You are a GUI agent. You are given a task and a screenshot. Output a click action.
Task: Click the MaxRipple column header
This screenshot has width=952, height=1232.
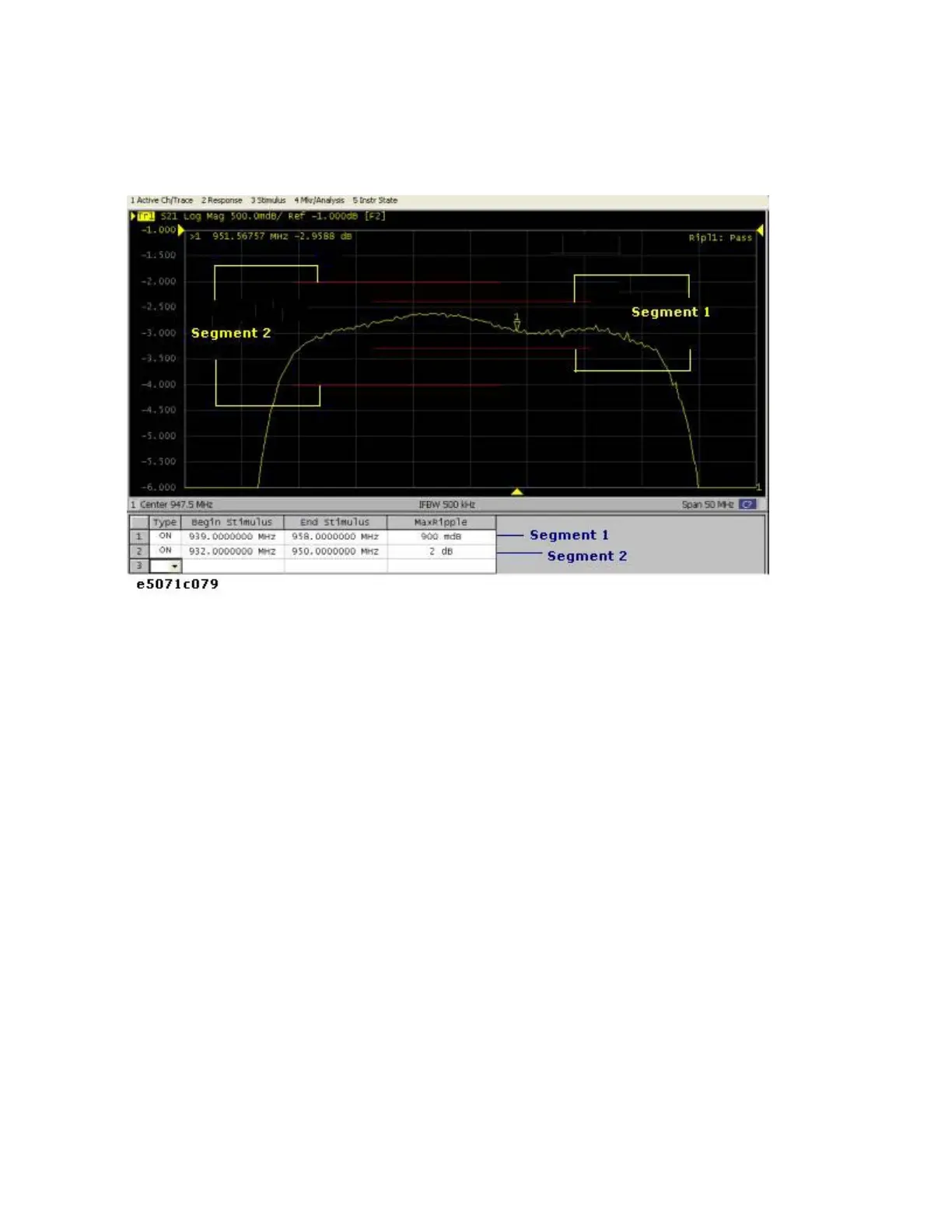click(x=441, y=523)
